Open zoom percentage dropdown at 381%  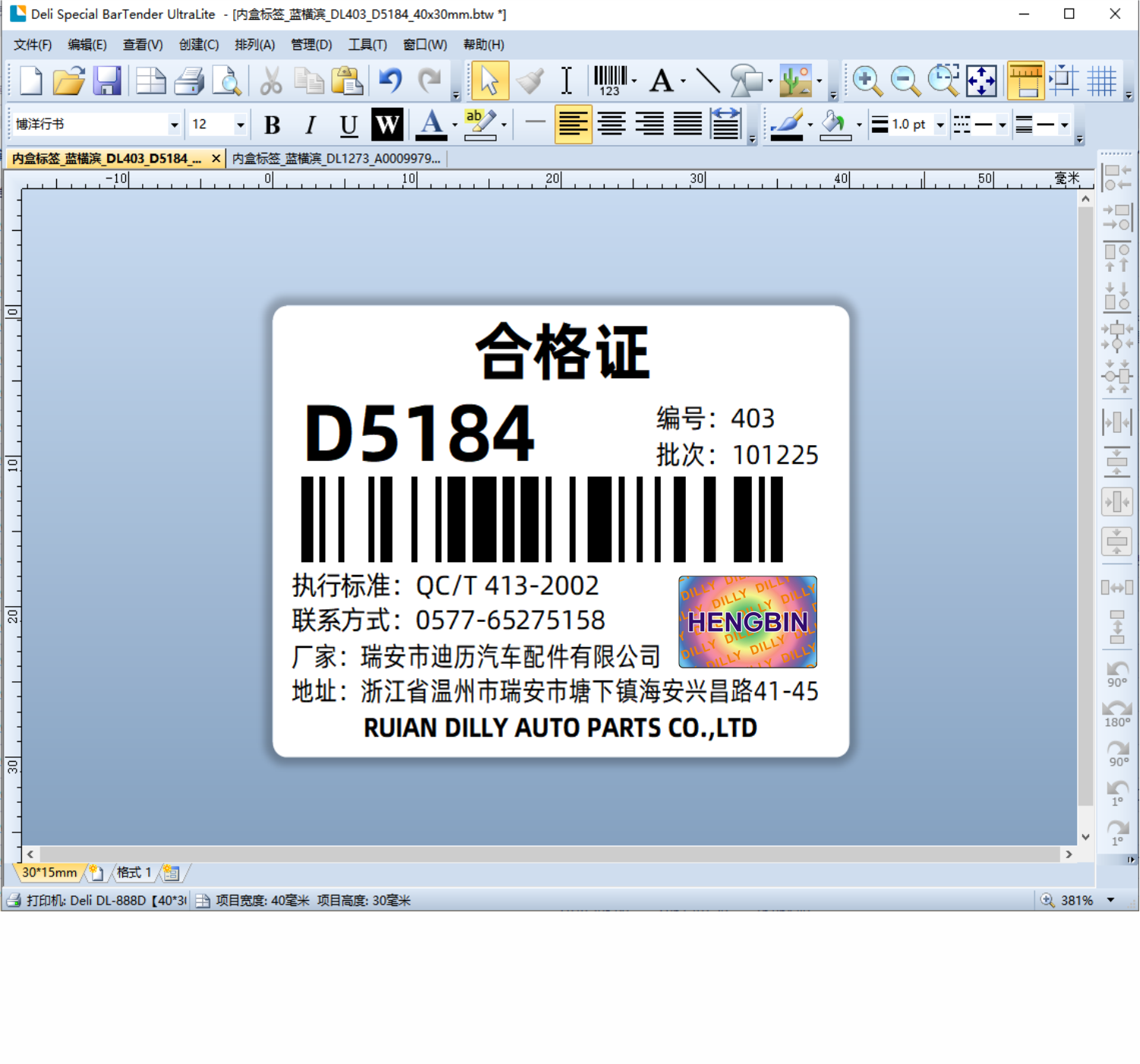click(1110, 900)
